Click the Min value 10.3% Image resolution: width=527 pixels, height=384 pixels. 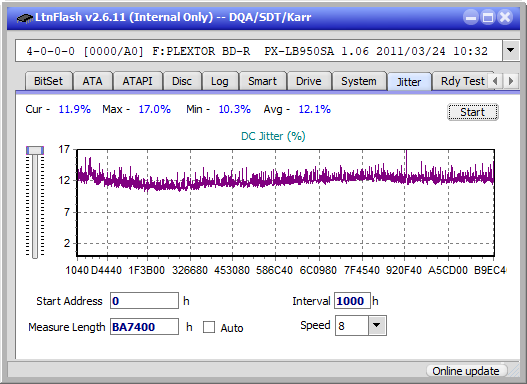(x=235, y=109)
